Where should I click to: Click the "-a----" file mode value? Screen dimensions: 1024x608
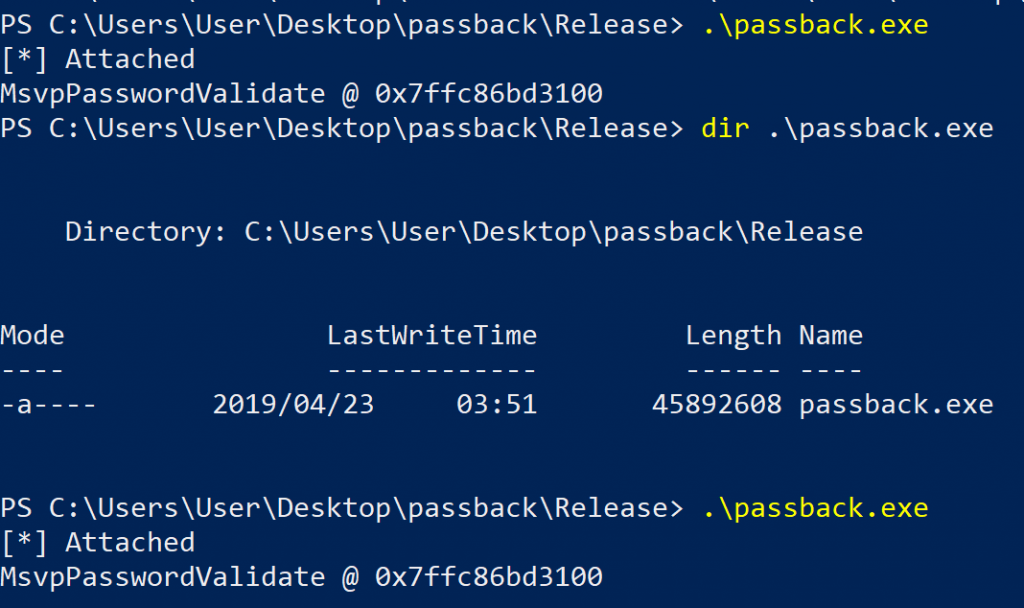(48, 404)
